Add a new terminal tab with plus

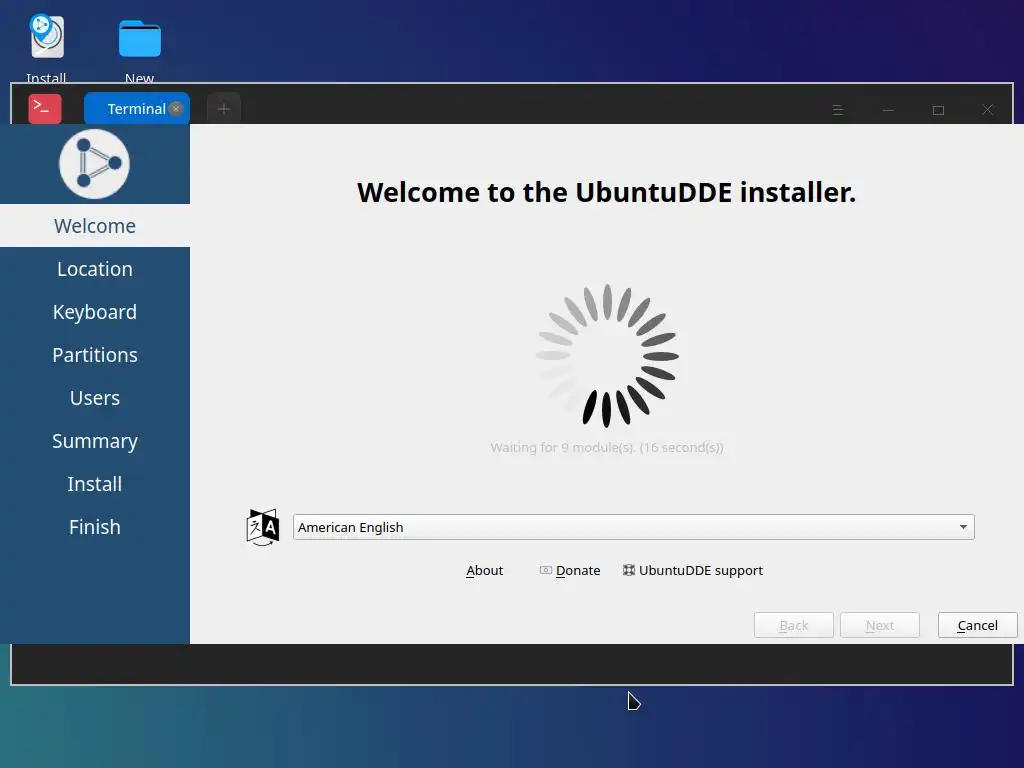(223, 109)
